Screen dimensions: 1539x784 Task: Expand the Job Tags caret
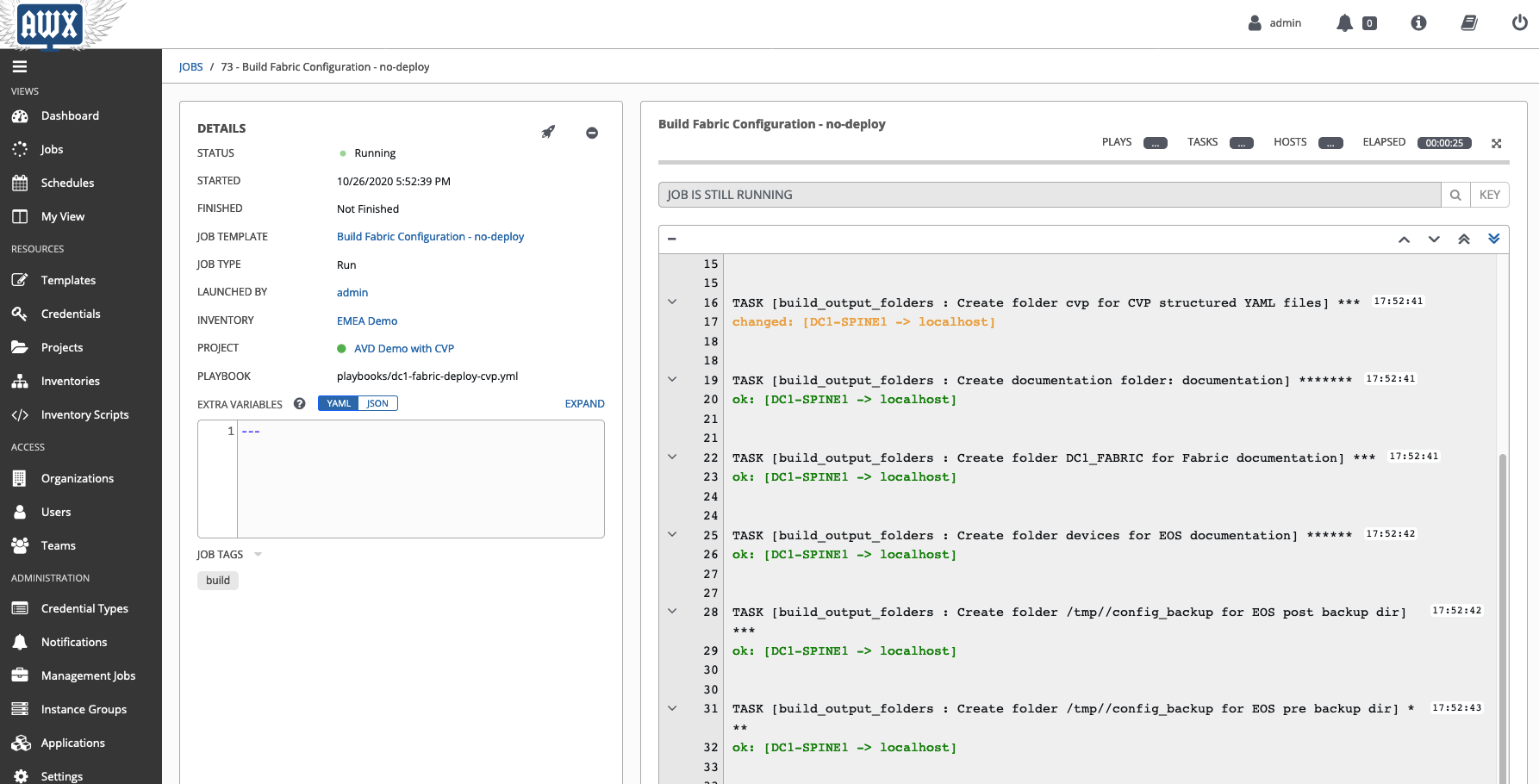point(258,555)
